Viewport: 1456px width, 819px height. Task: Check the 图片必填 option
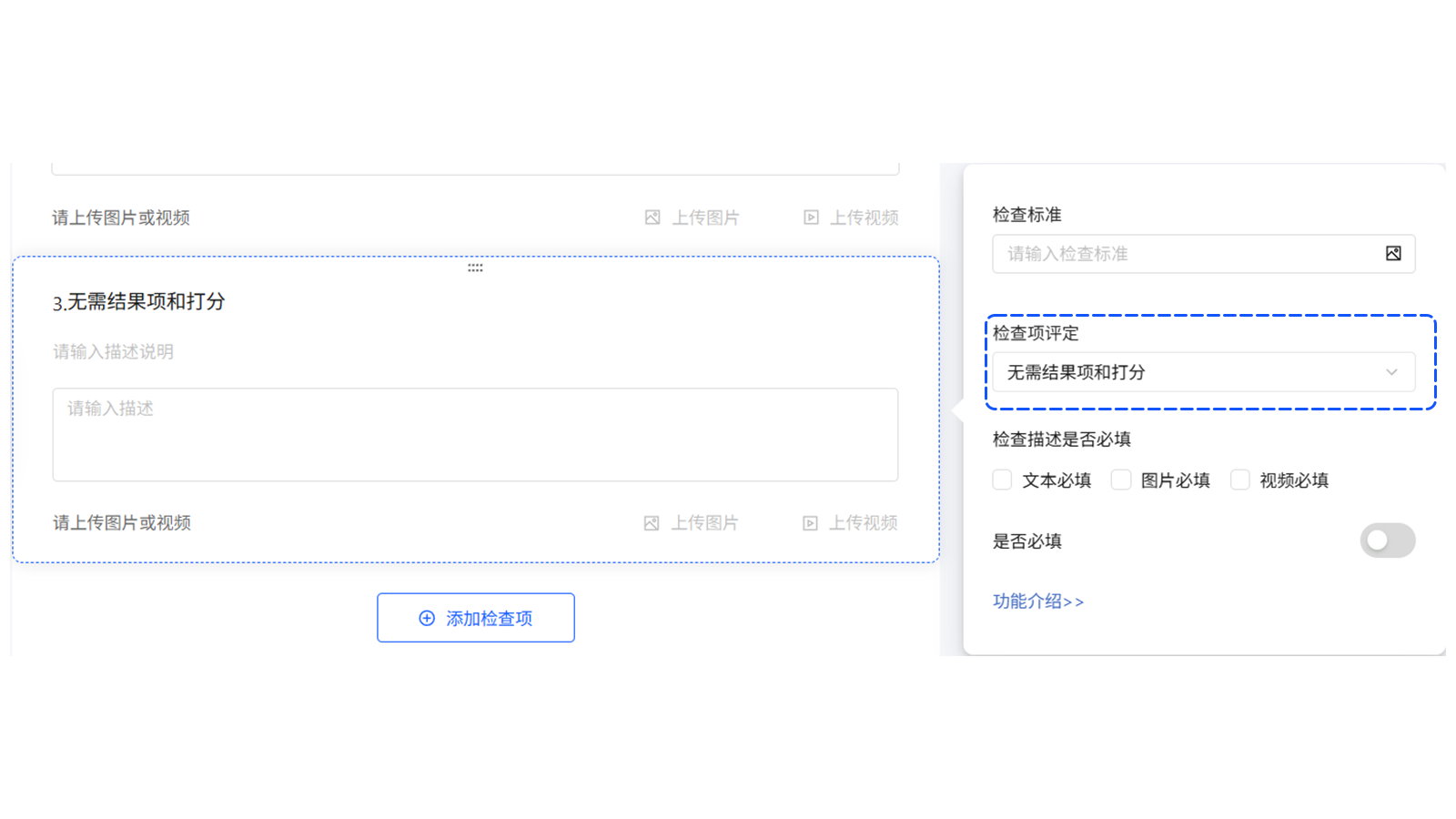1120,480
